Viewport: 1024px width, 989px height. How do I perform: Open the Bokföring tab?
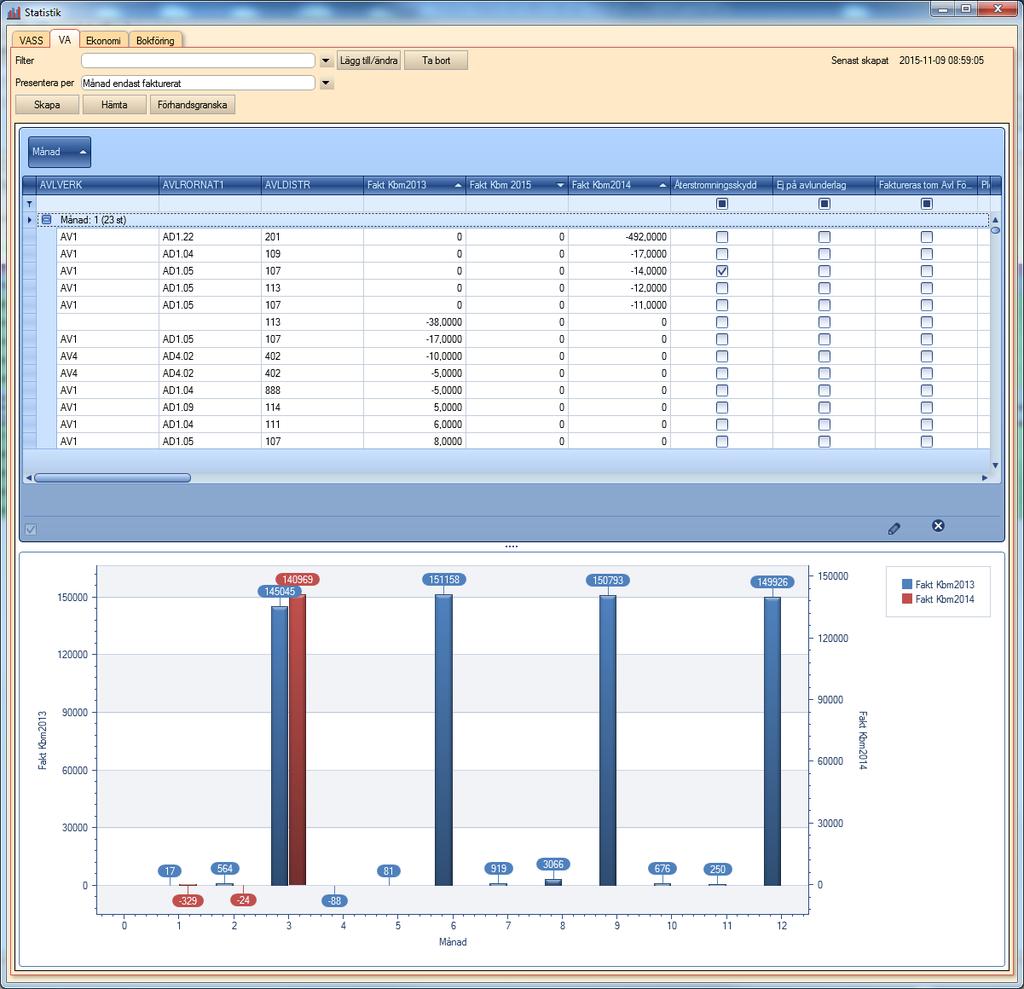coord(155,41)
